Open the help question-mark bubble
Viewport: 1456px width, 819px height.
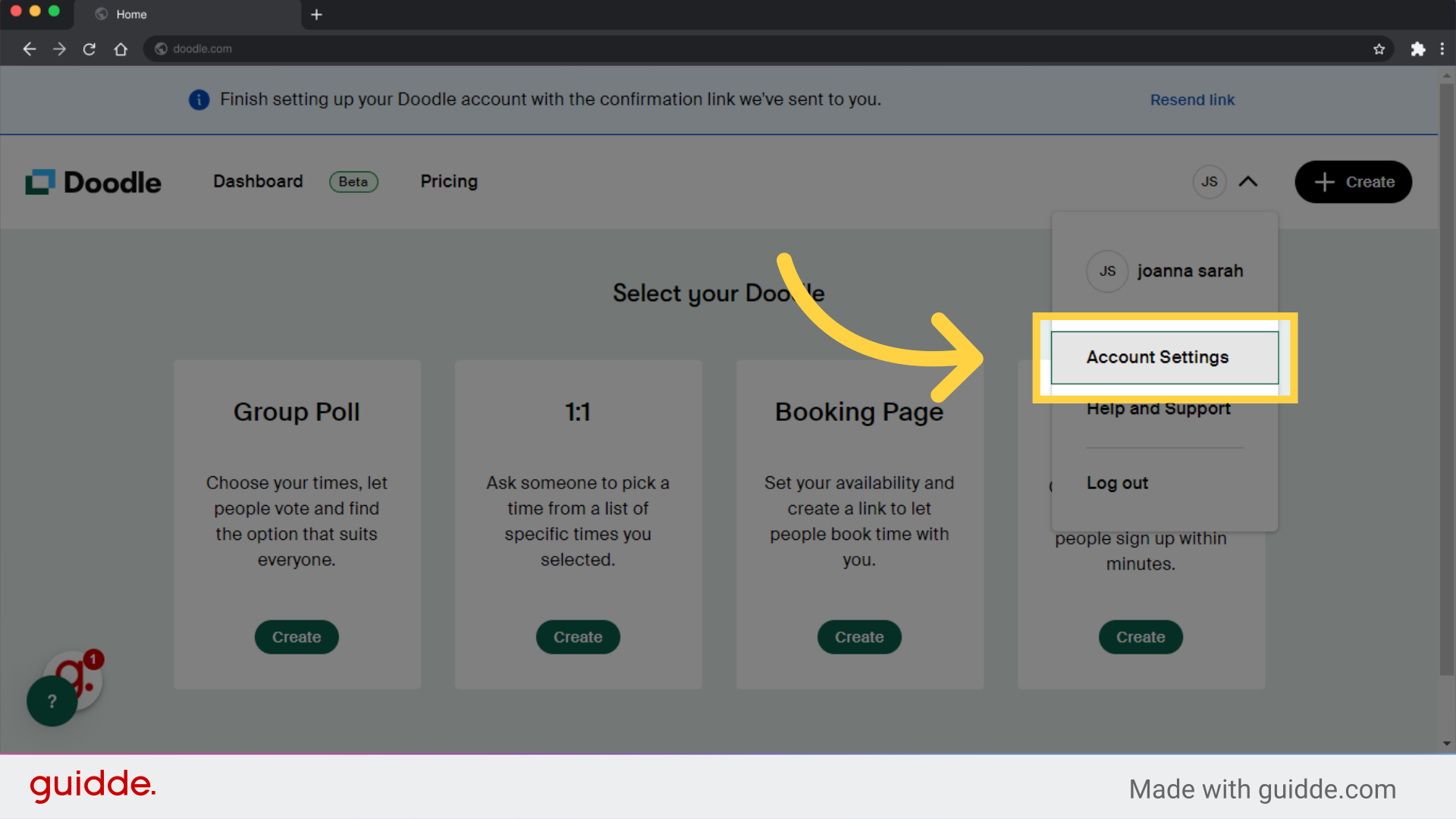tap(51, 701)
